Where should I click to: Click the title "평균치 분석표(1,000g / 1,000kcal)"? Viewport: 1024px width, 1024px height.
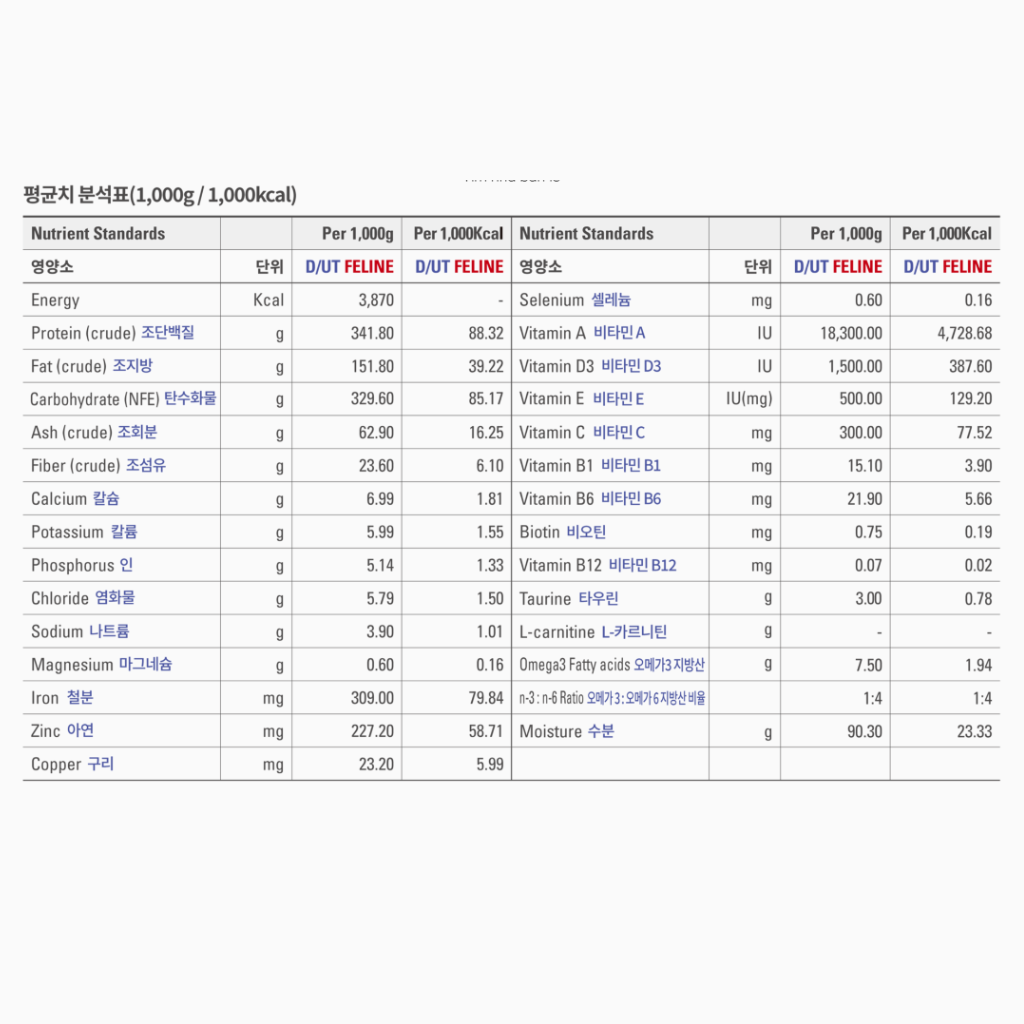pyautogui.click(x=160, y=195)
